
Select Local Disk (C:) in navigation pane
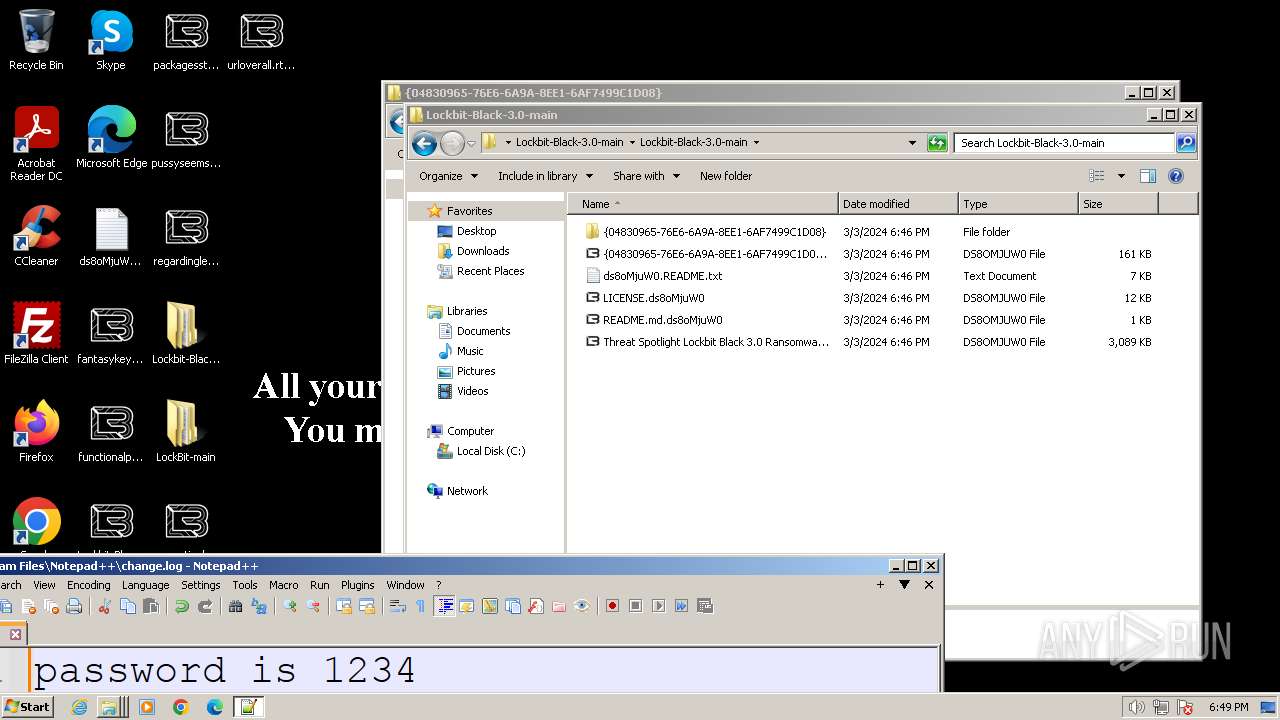pos(490,451)
